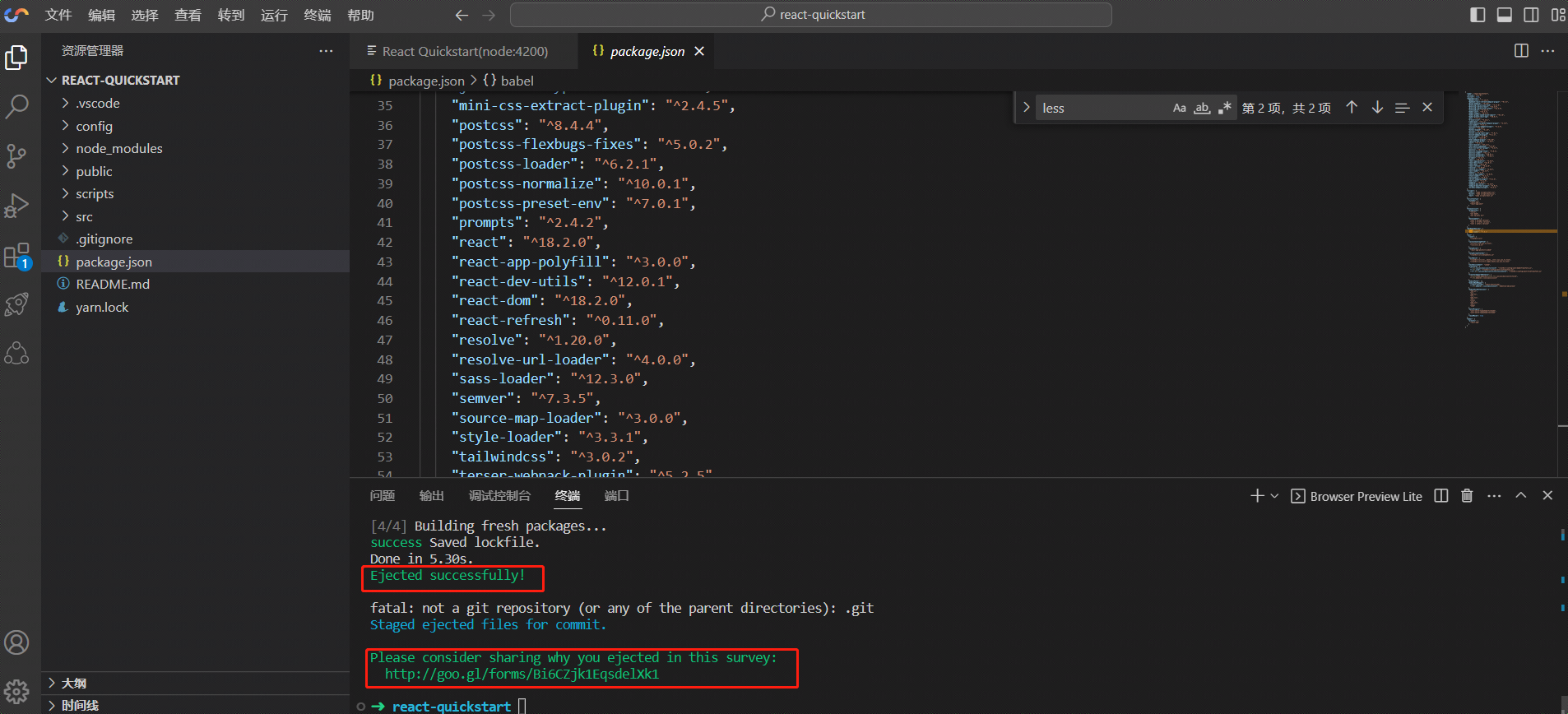1568x714 pixels.
Task: Close the terminal panel
Action: 1547,496
